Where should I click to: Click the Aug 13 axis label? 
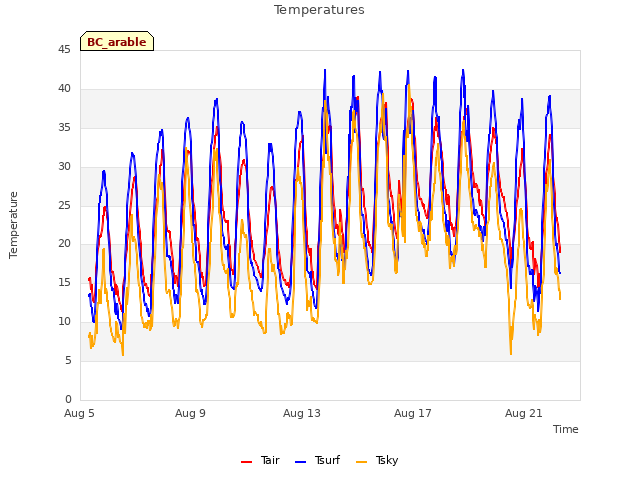(x=302, y=413)
